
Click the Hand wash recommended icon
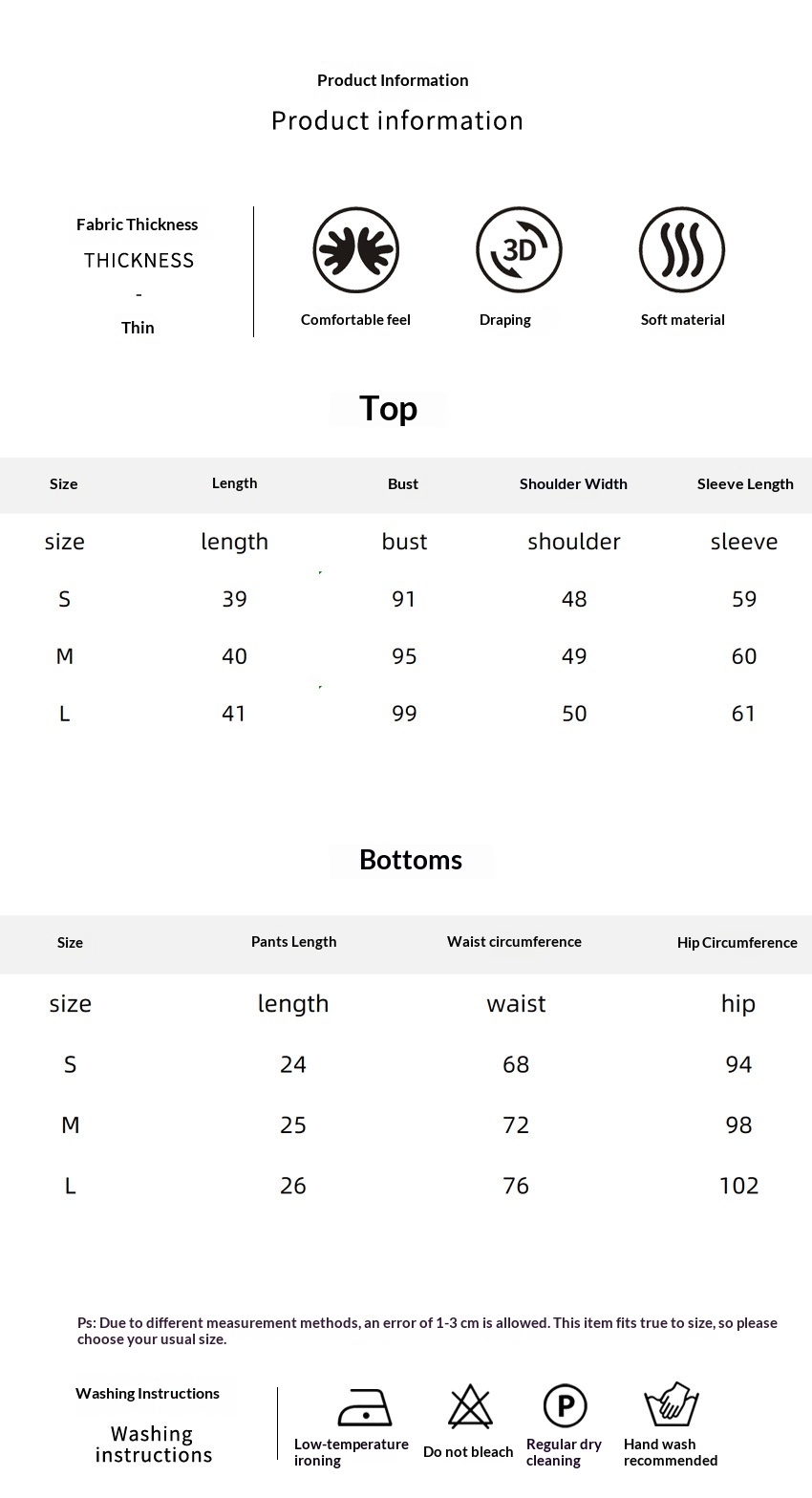pos(672,1404)
